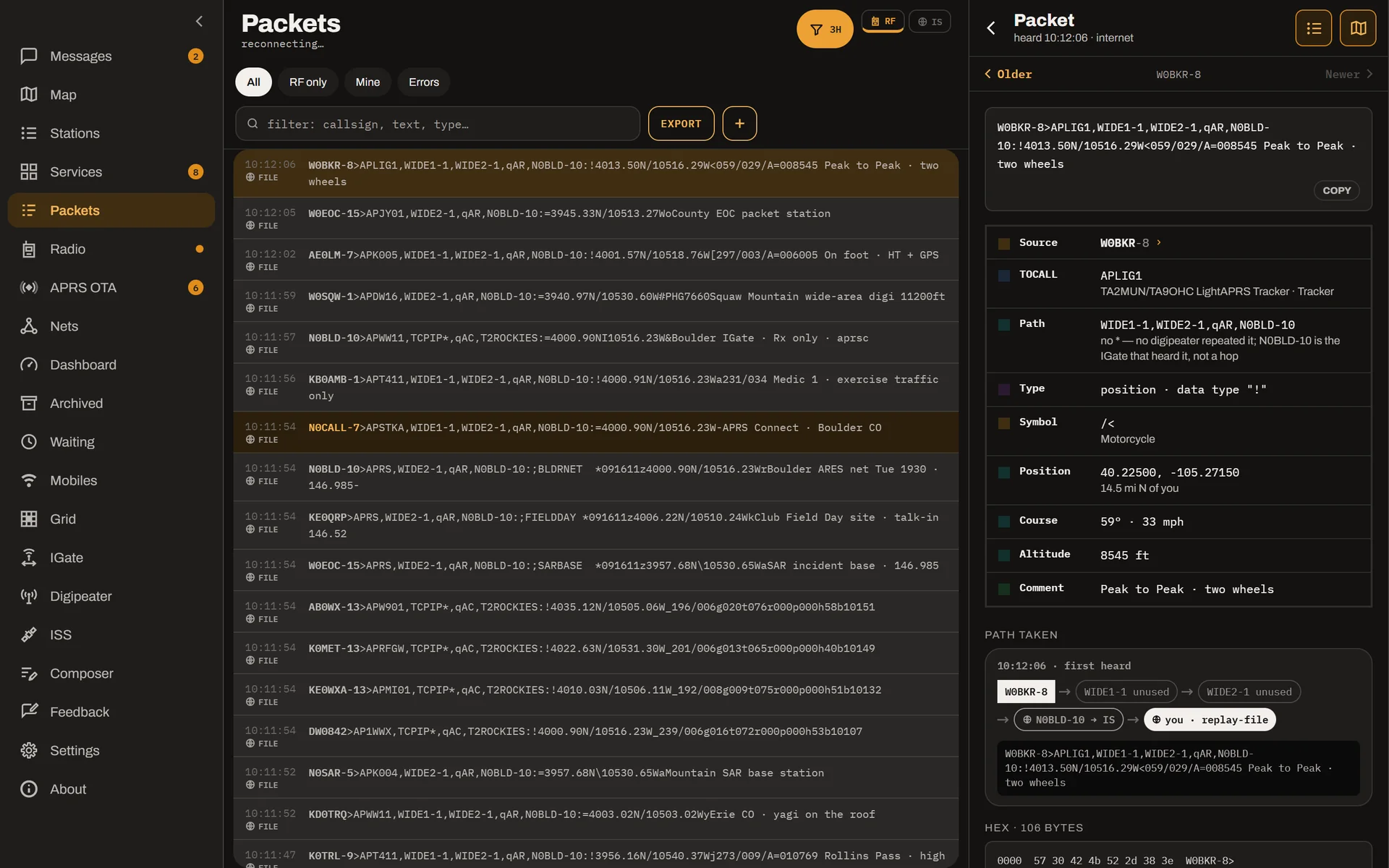Open source station W0BKR-8 chevron link
This screenshot has width=1389, height=868.
(x=1159, y=243)
